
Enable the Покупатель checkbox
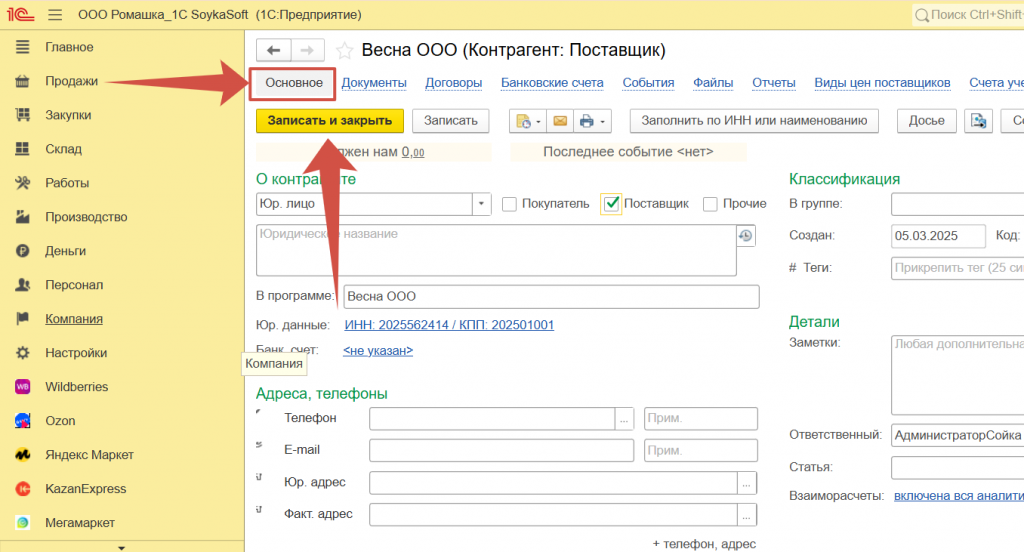pyautogui.click(x=510, y=204)
